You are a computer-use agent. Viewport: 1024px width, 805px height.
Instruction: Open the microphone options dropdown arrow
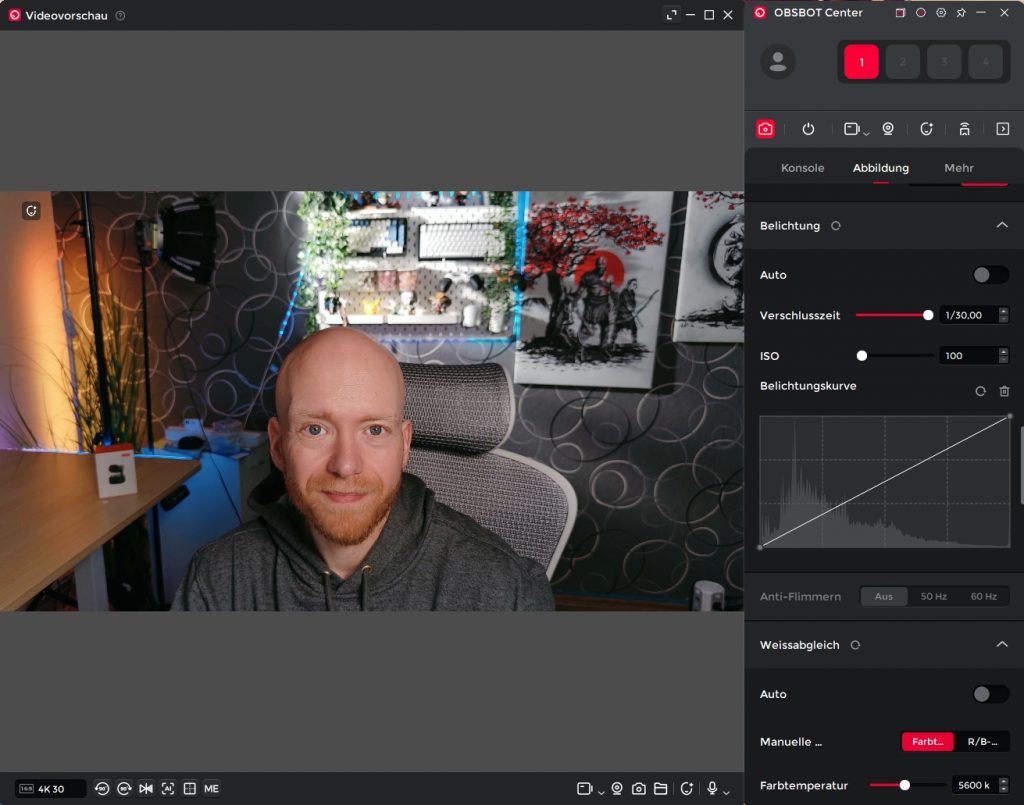pos(726,793)
